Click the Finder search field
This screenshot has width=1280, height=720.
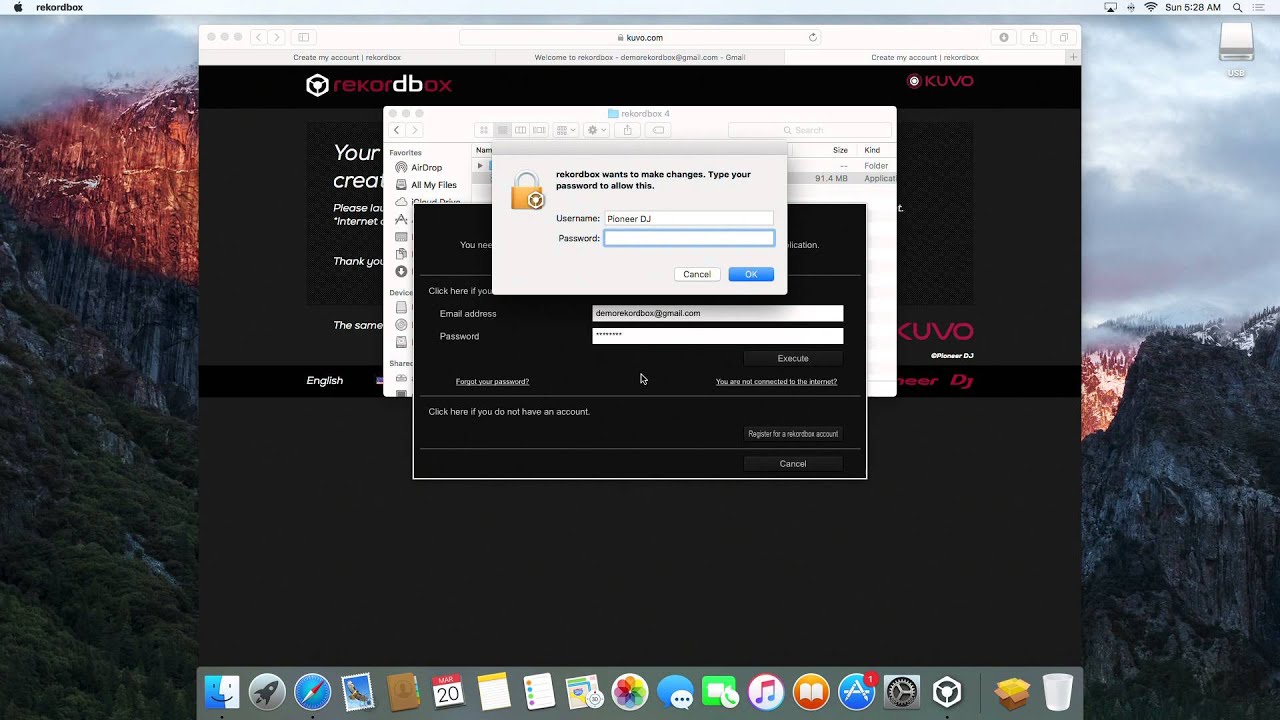point(809,130)
